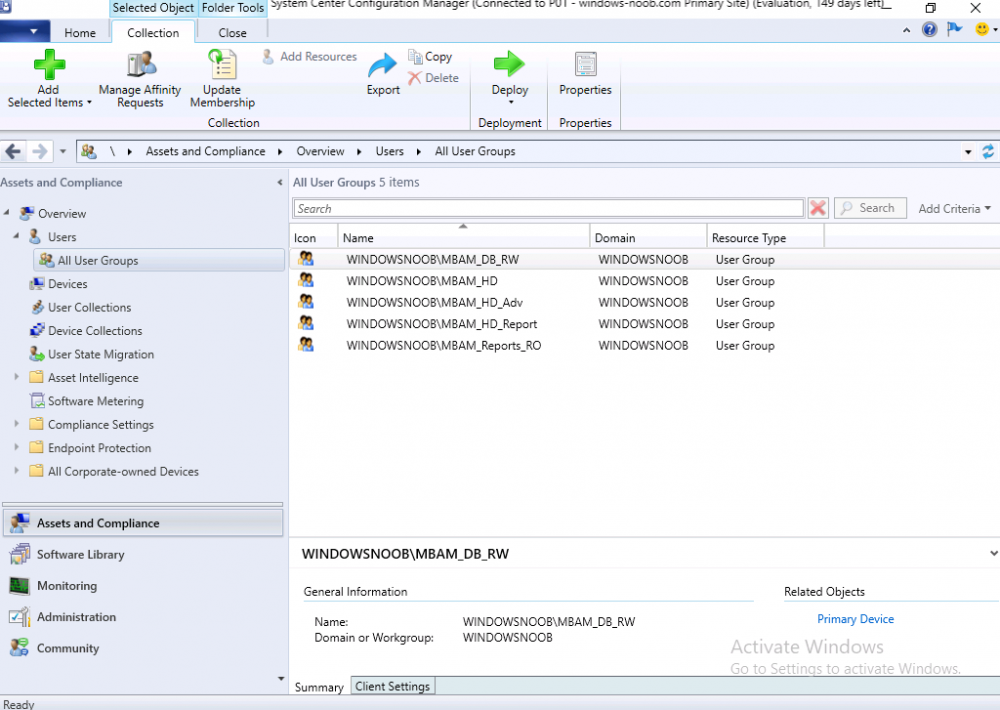Select All User Groups in tree
This screenshot has height=710, width=1000.
[158, 260]
